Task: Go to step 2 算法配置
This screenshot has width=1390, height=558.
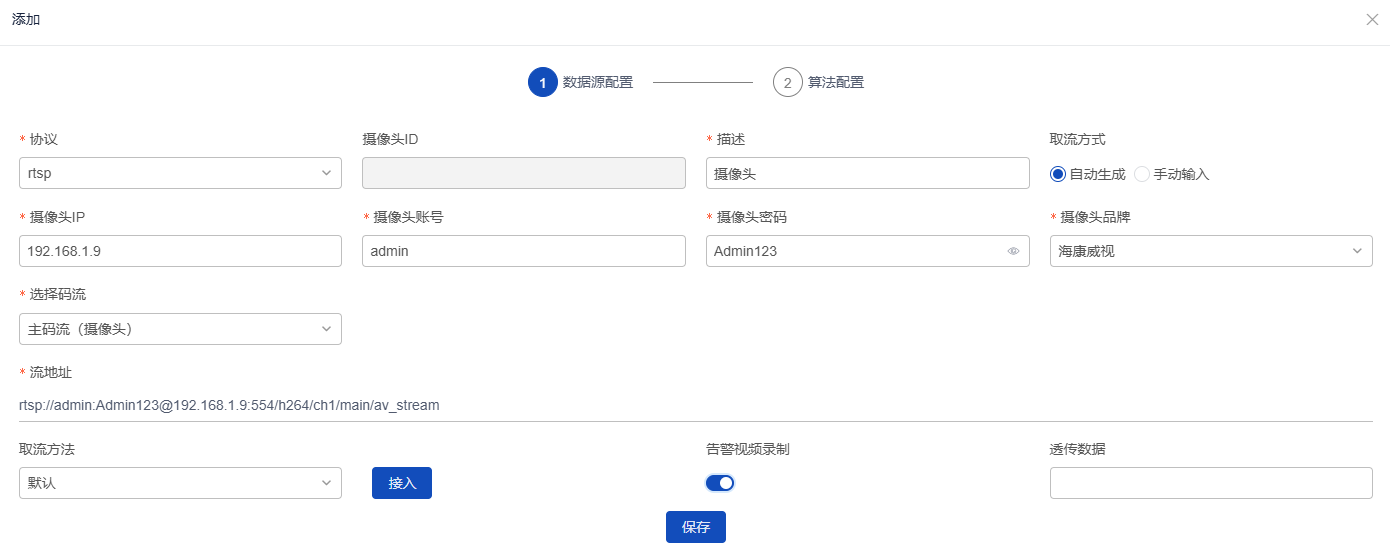Action: coord(818,83)
